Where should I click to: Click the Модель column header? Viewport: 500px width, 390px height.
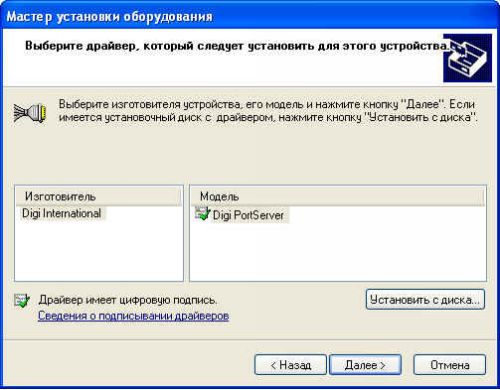(x=337, y=197)
